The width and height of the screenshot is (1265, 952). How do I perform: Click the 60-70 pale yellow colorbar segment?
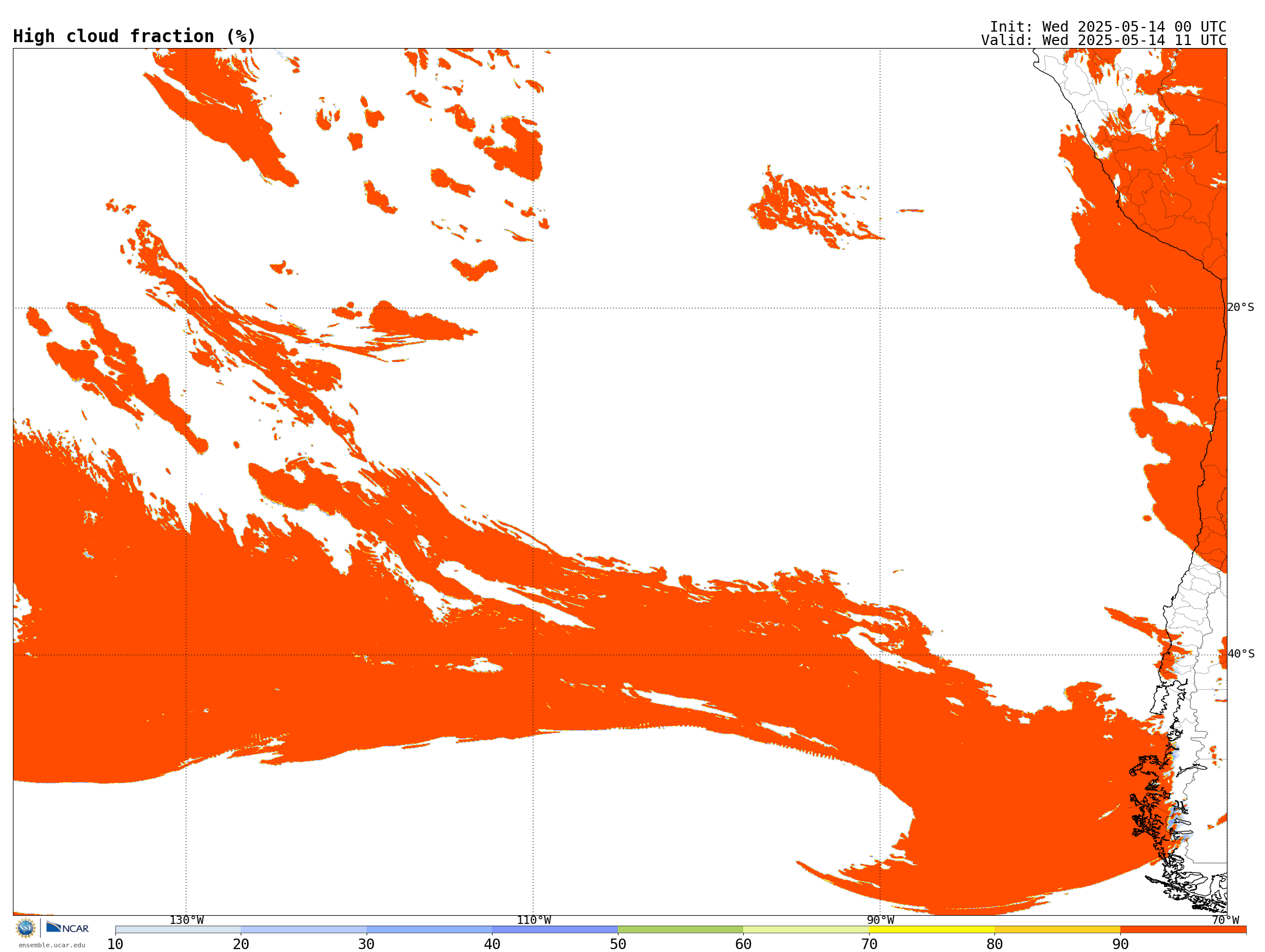tap(806, 930)
